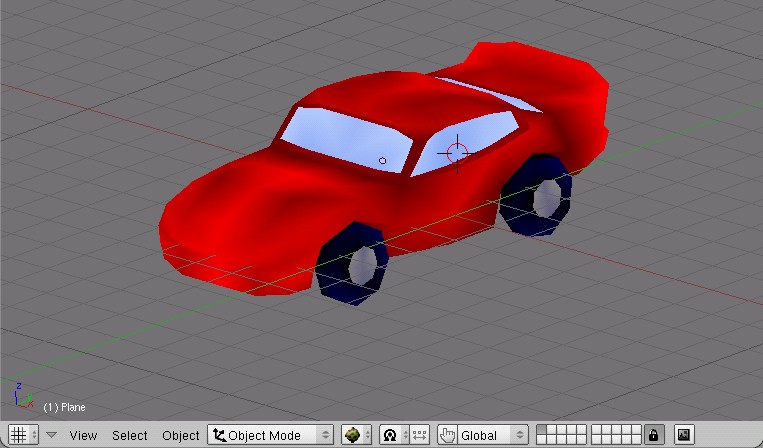Select the rear dark blue wheel

(x=536, y=195)
